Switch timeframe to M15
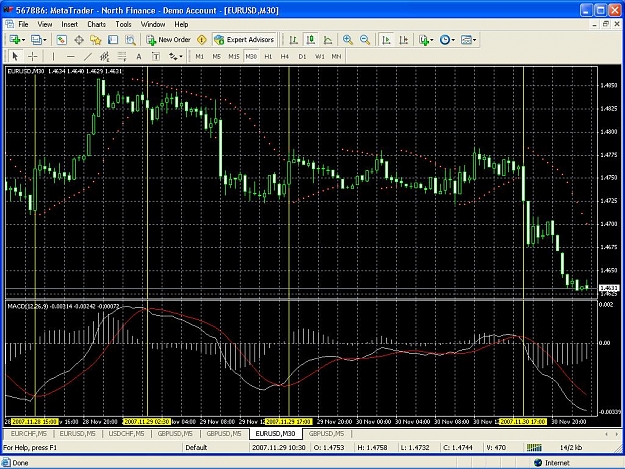Viewport: 625px width, 469px height. click(234, 57)
